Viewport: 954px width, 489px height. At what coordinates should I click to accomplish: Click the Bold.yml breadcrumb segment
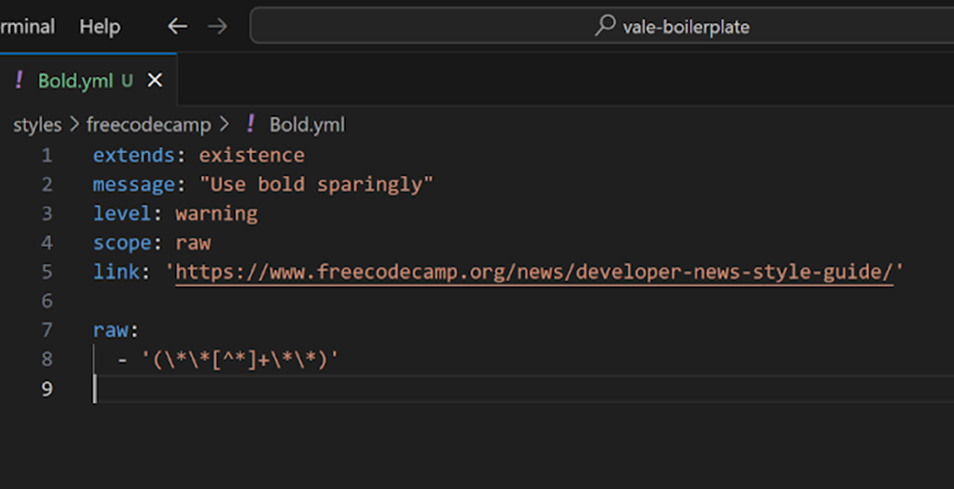pos(307,125)
